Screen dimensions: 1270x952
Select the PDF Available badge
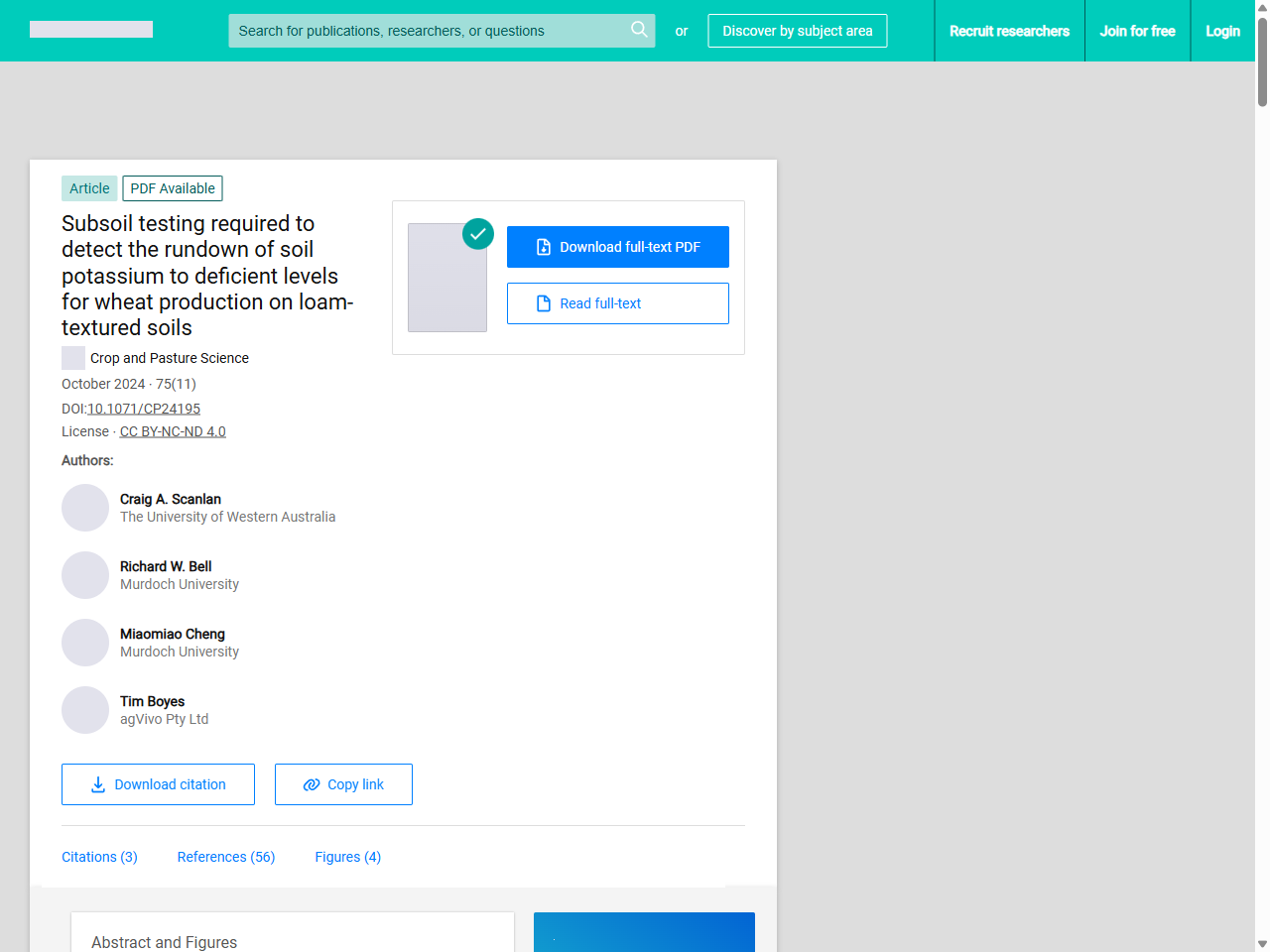172,187
